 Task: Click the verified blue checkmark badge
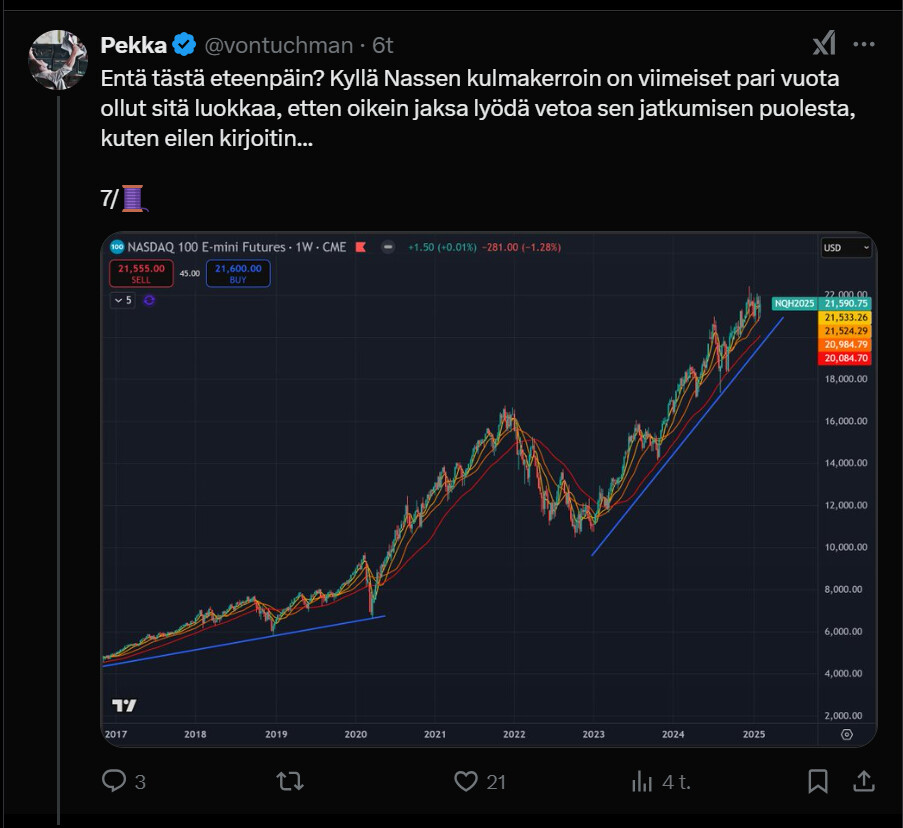[x=184, y=45]
